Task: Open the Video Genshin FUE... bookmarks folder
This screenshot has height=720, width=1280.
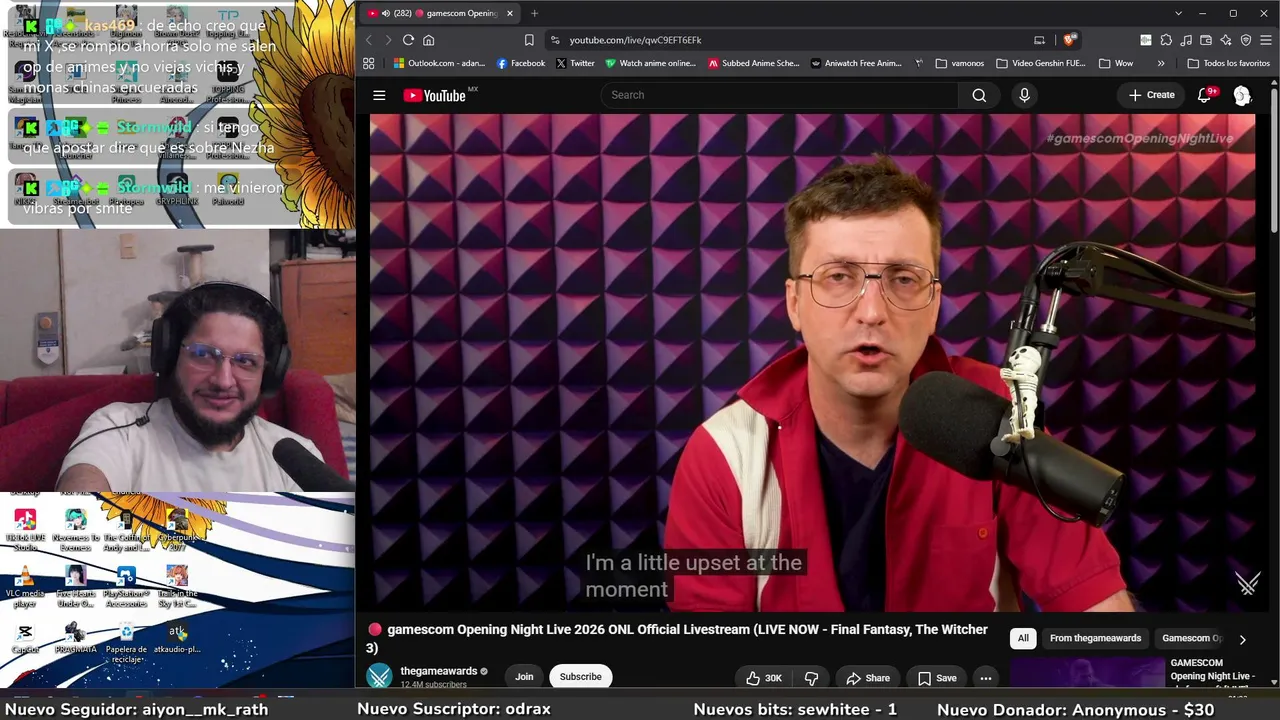Action: click(1041, 63)
